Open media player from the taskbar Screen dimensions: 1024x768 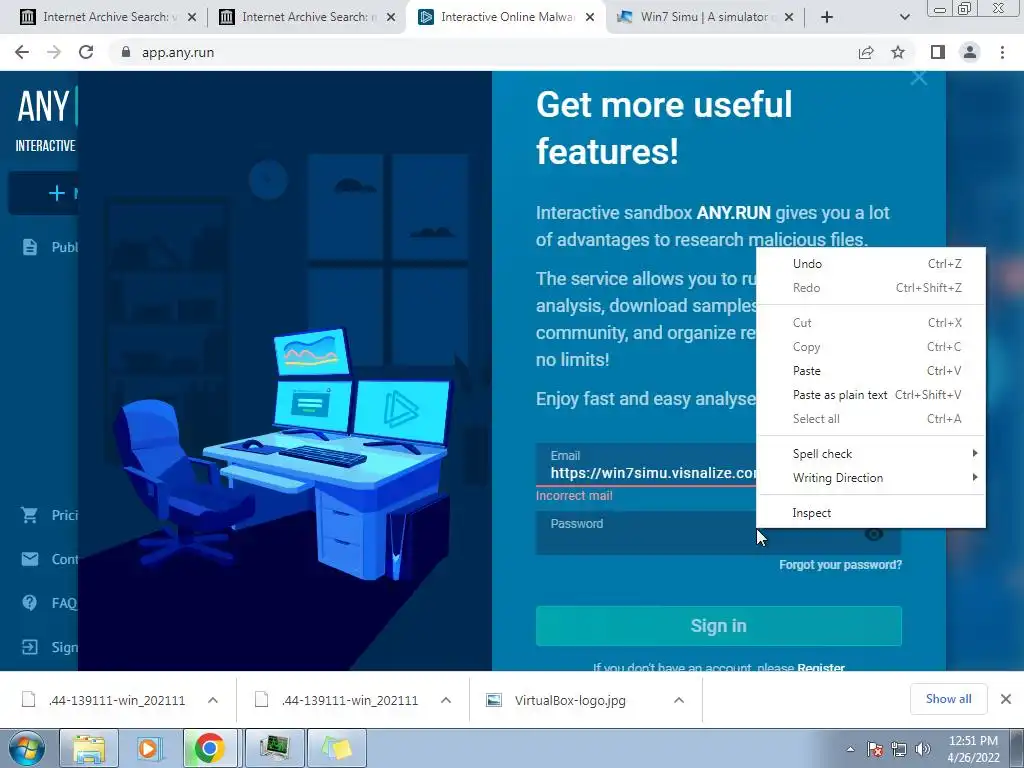[148, 748]
